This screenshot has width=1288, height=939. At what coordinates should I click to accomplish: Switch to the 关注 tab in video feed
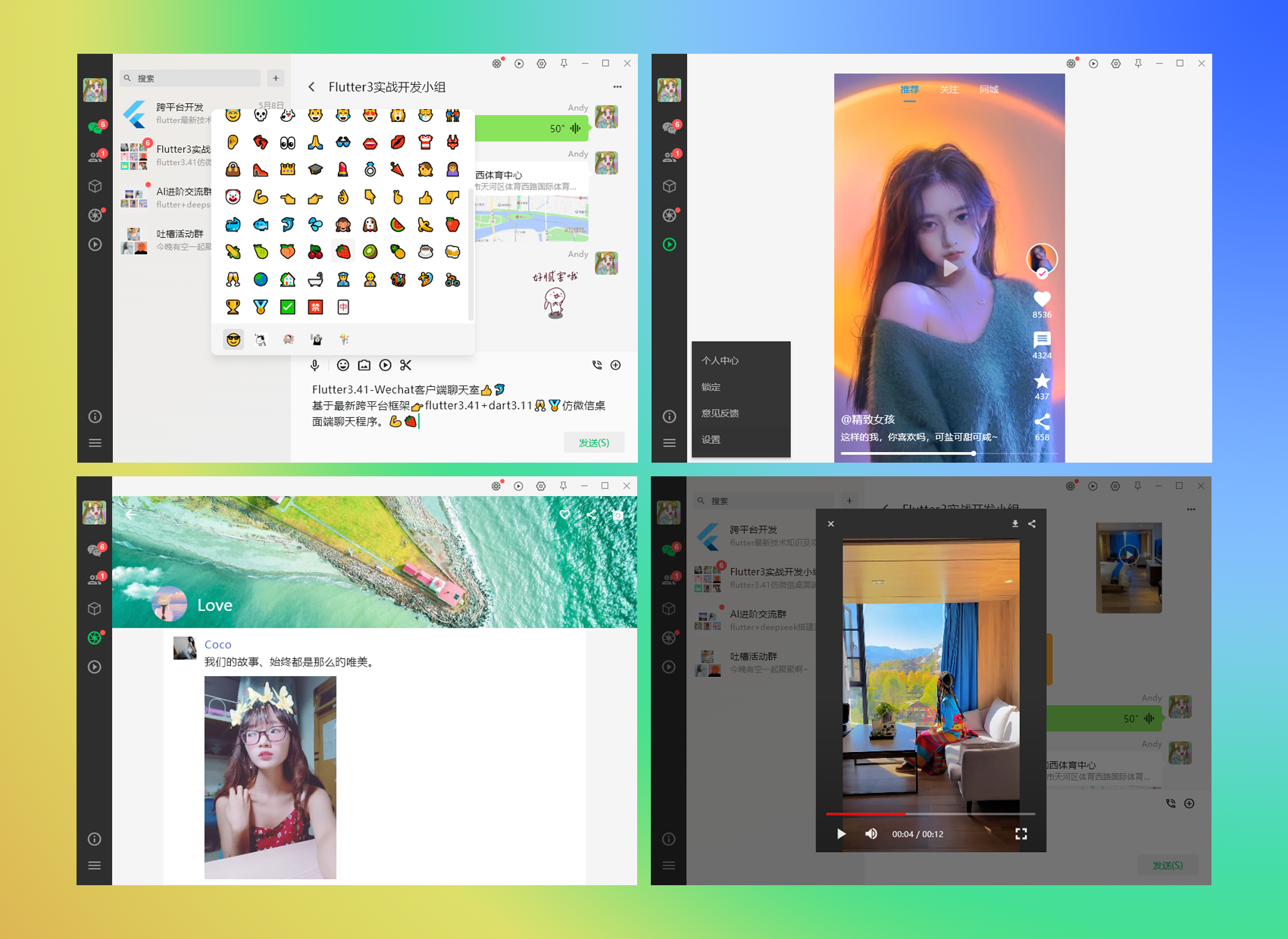(949, 89)
